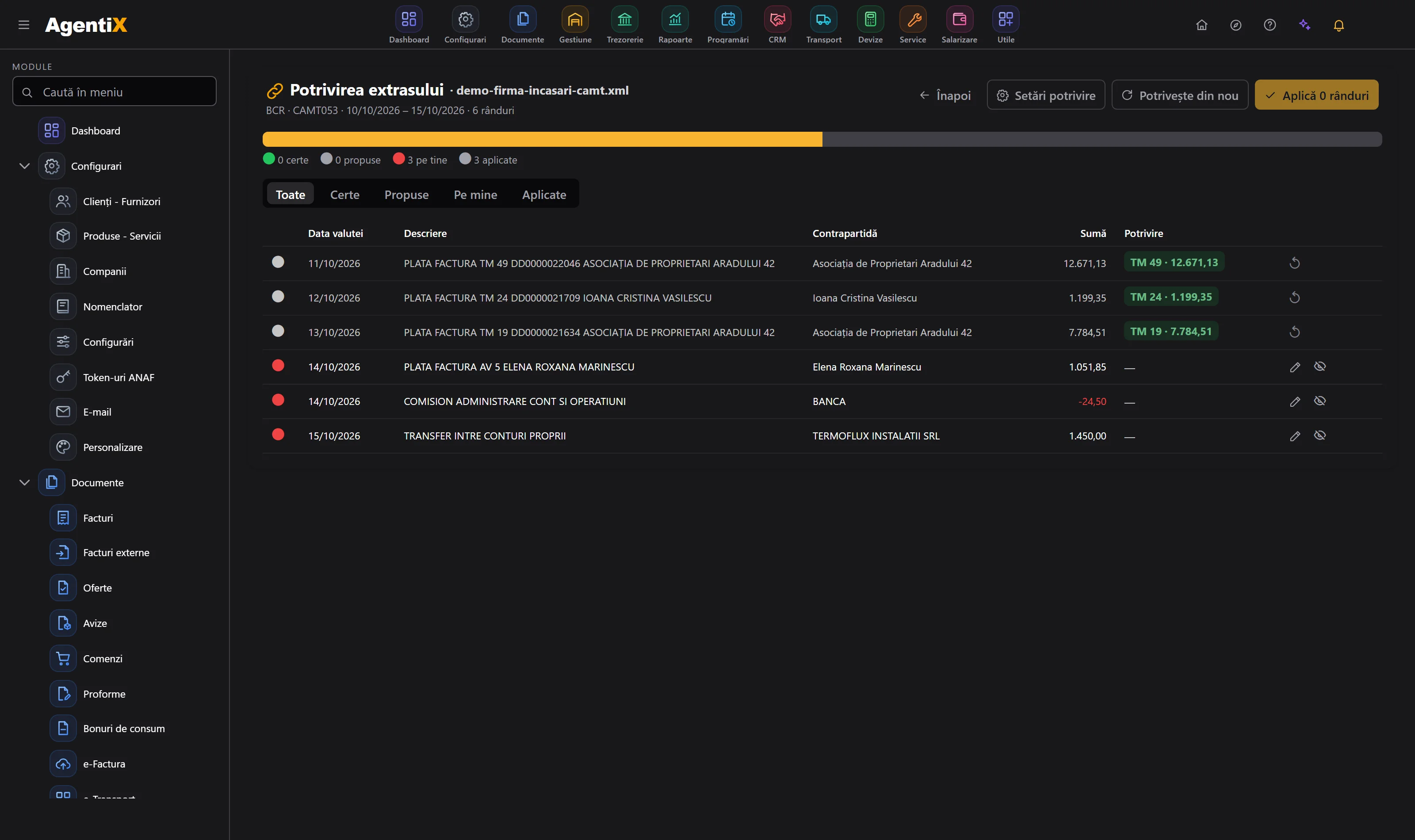The width and height of the screenshot is (1415, 840).
Task: Click the yellow match progress bar
Action: point(542,139)
